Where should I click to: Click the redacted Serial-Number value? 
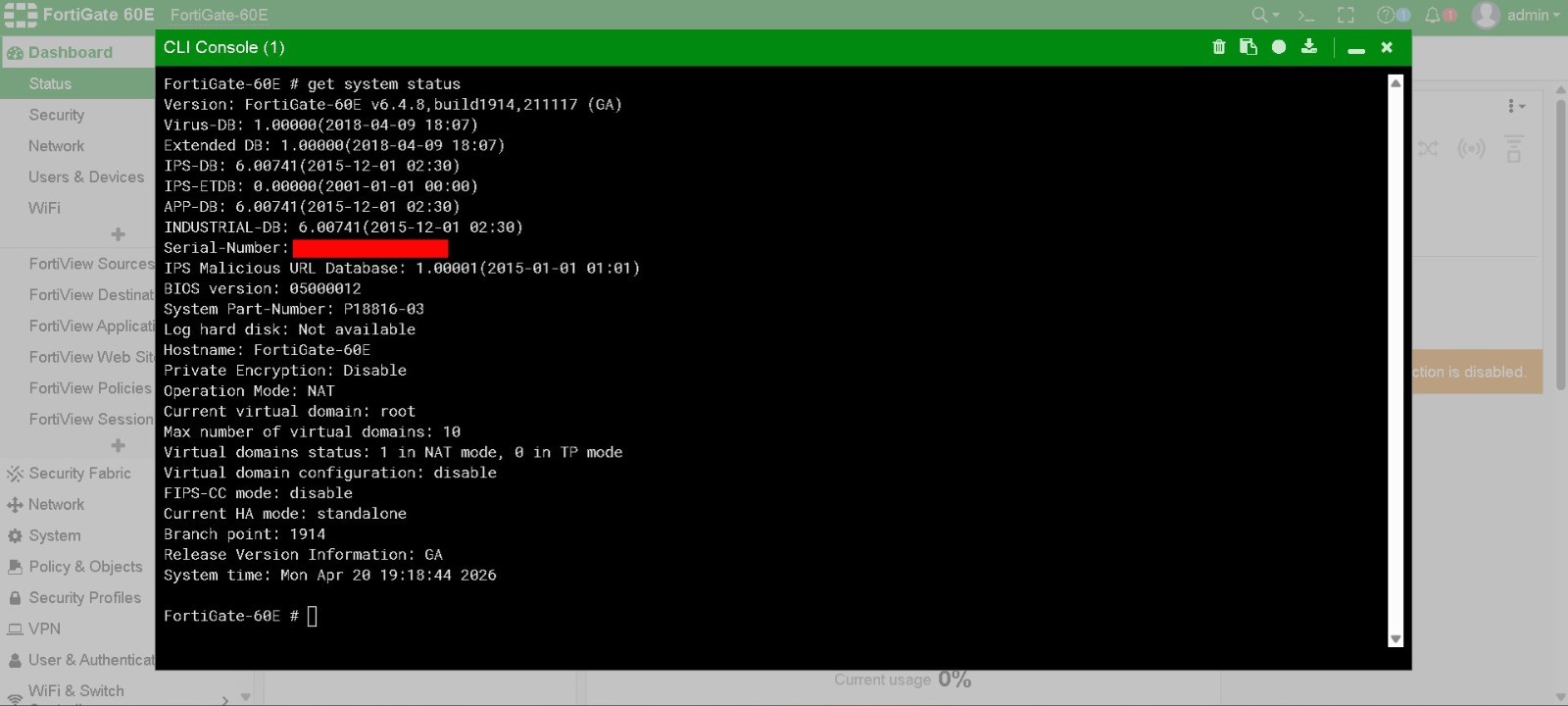tap(370, 248)
